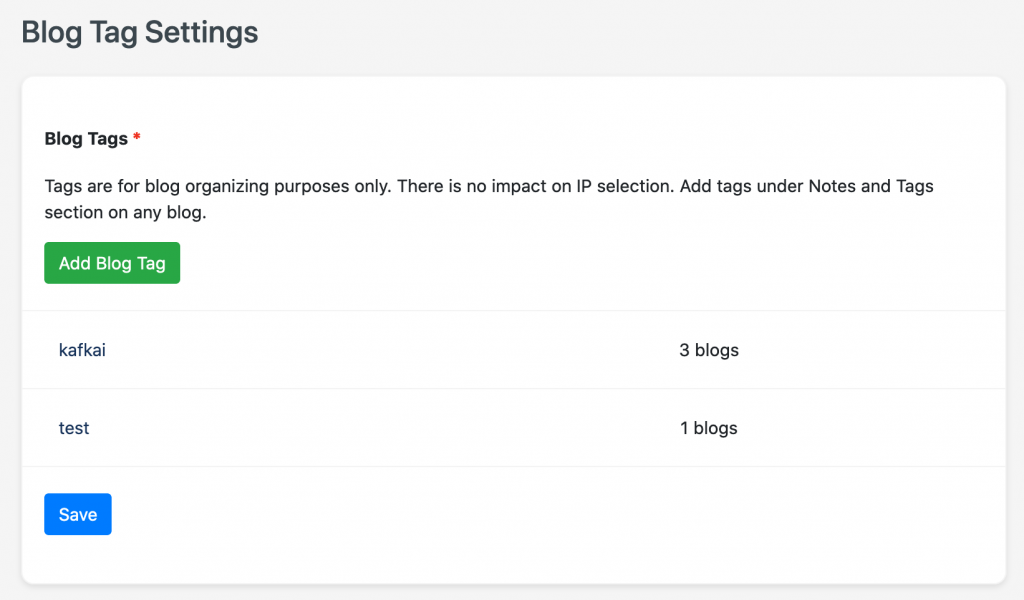Image resolution: width=1024 pixels, height=600 pixels.
Task: Open the test tag link
Action: (x=74, y=428)
